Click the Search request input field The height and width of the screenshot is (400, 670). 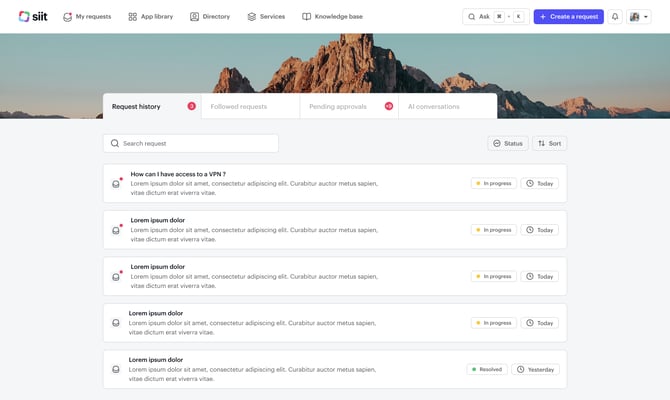click(x=191, y=143)
